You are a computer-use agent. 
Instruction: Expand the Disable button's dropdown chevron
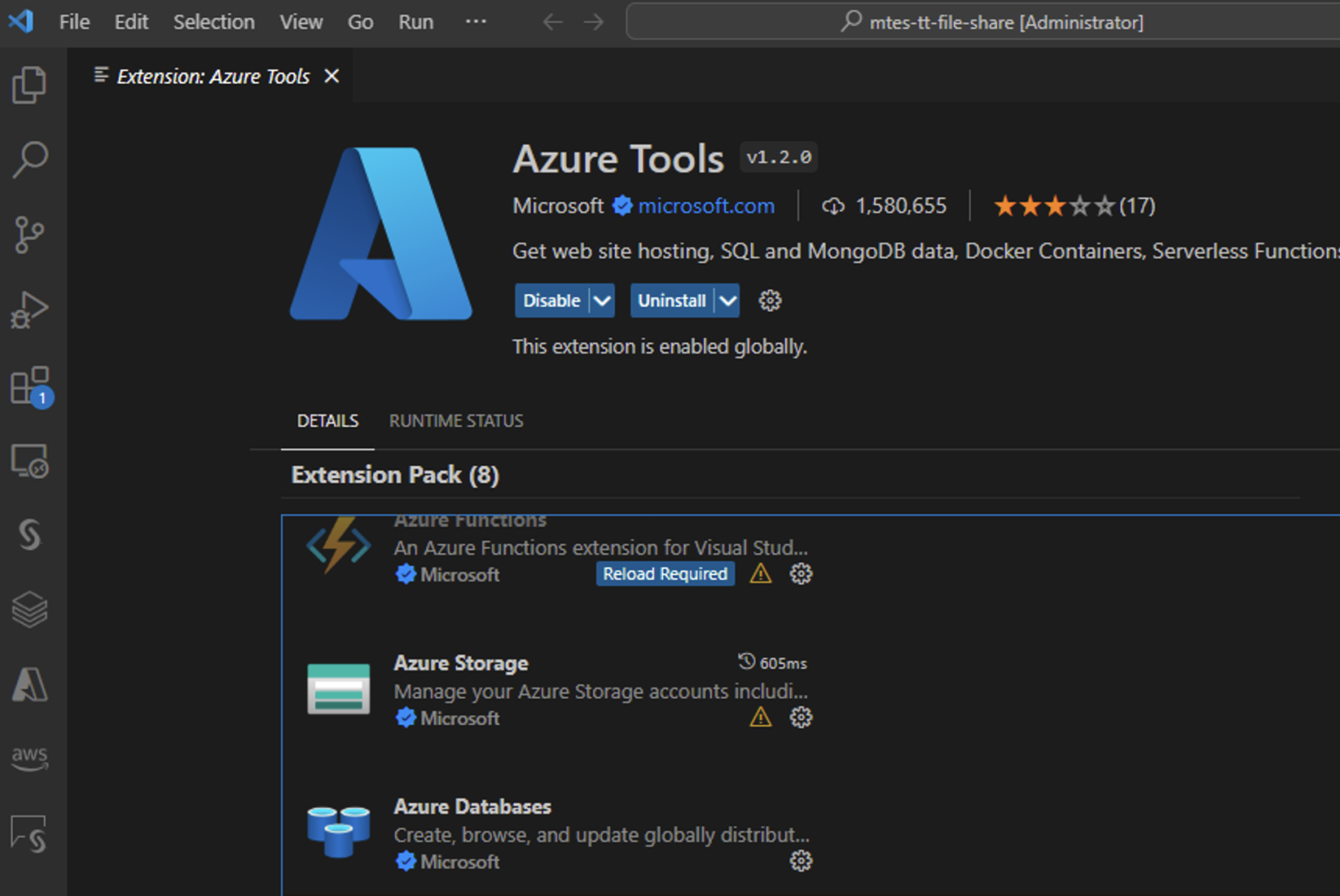[602, 300]
